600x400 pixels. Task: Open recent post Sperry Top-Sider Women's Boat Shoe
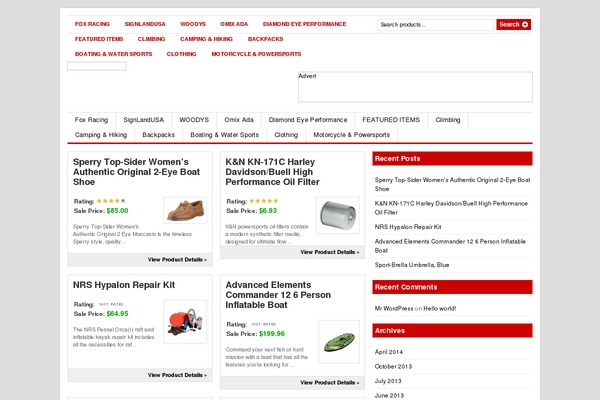point(452,184)
